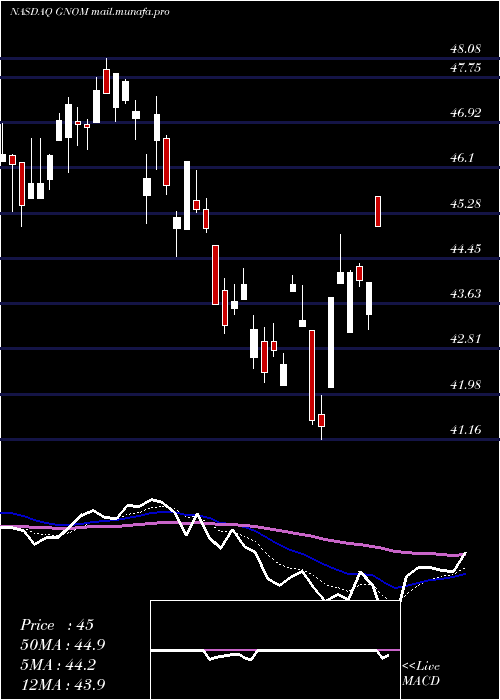
Task: Click the 12MA : 43.9 readout
Action: [63, 684]
